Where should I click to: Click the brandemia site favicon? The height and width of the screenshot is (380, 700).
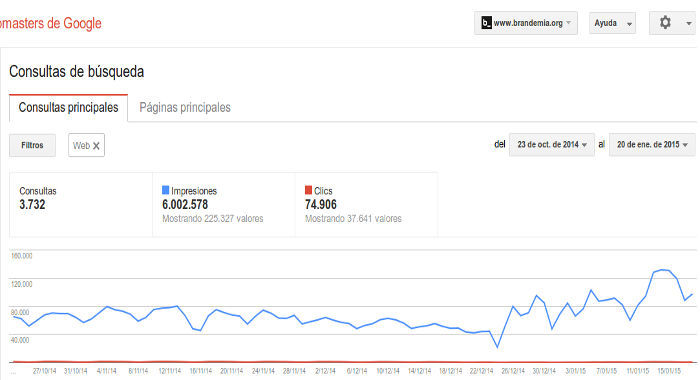pos(486,23)
